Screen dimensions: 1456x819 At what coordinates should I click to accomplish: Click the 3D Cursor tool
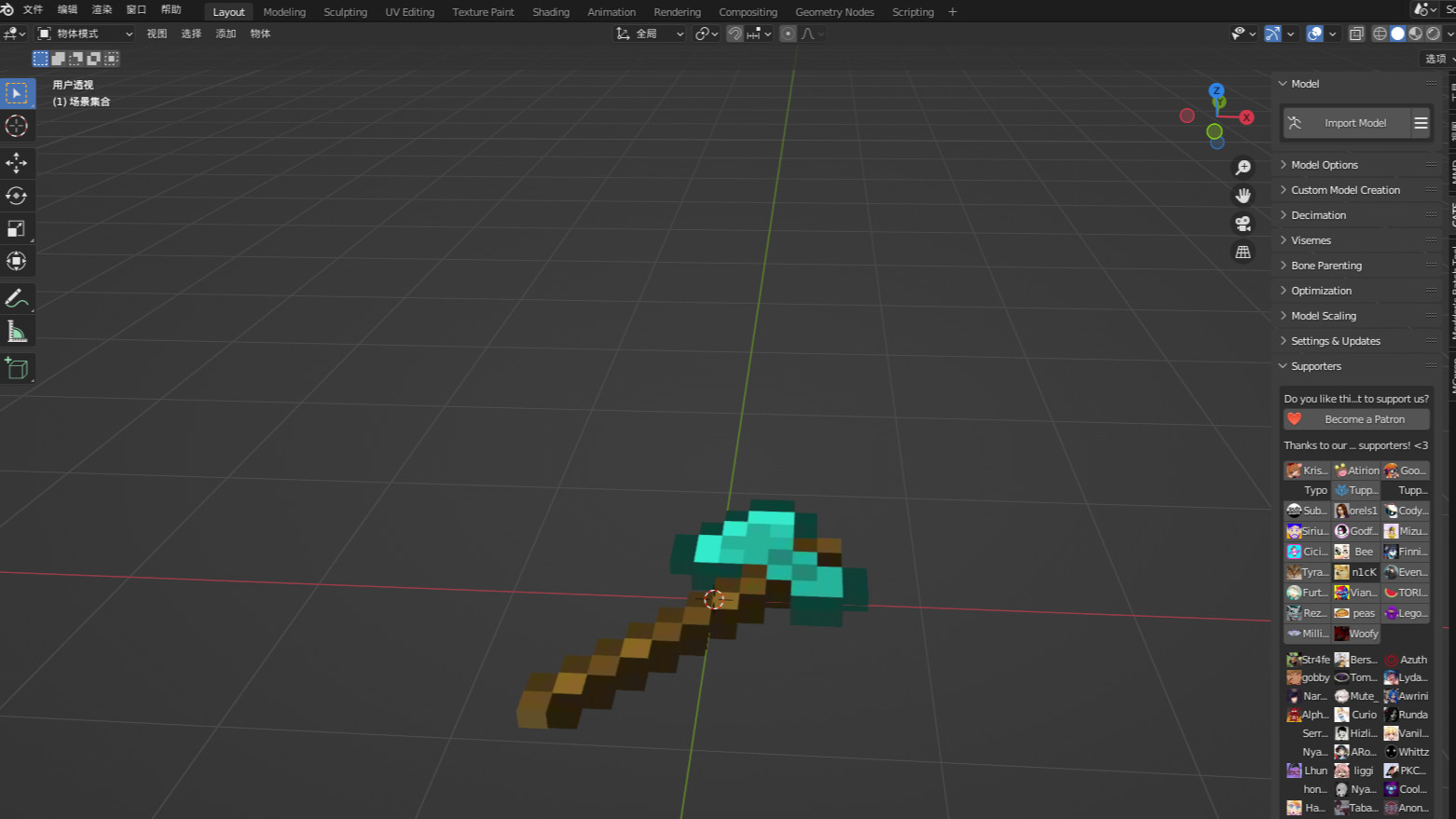(17, 126)
